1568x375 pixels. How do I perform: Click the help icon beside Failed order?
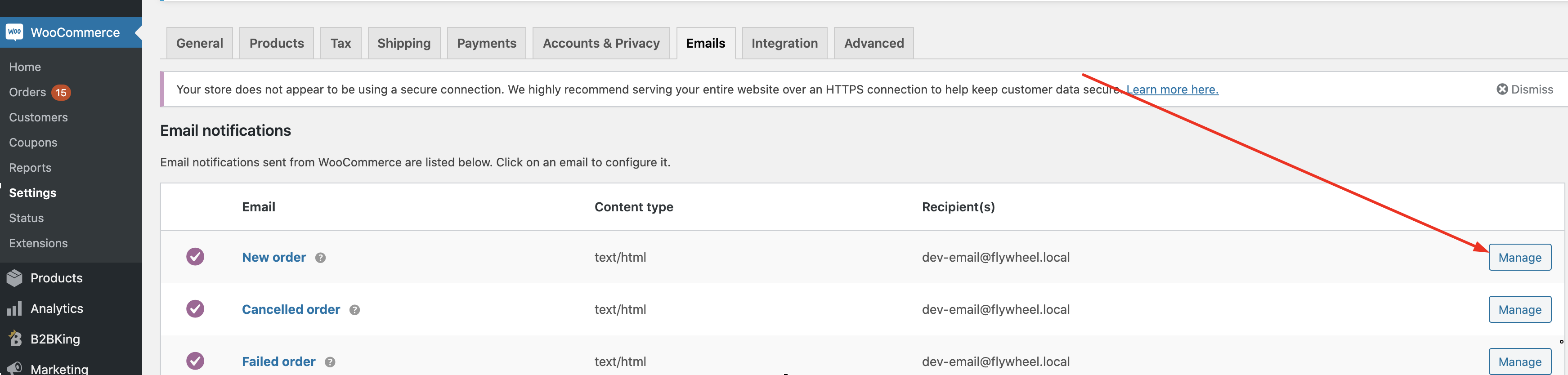[x=330, y=362]
